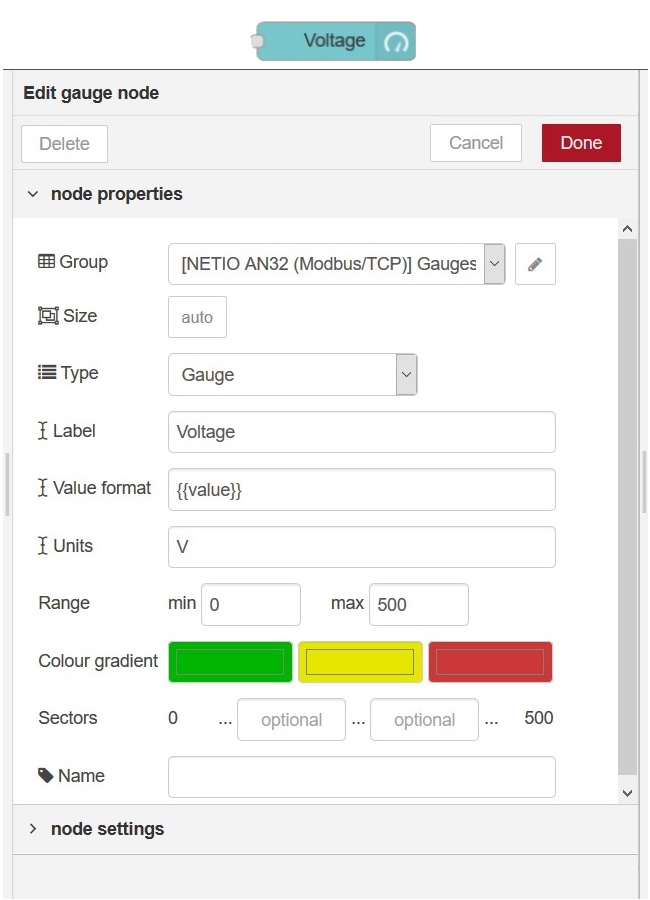Click the scrollbar down arrow
The width and height of the screenshot is (650, 900).
coord(628,793)
